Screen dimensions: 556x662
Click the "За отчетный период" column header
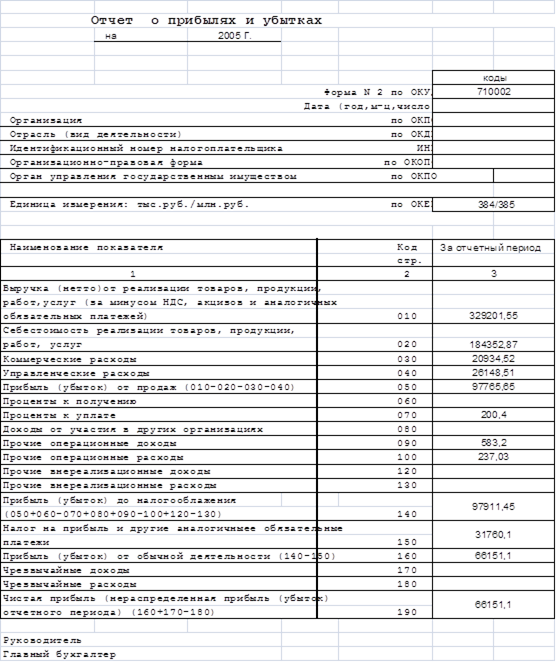(x=491, y=248)
